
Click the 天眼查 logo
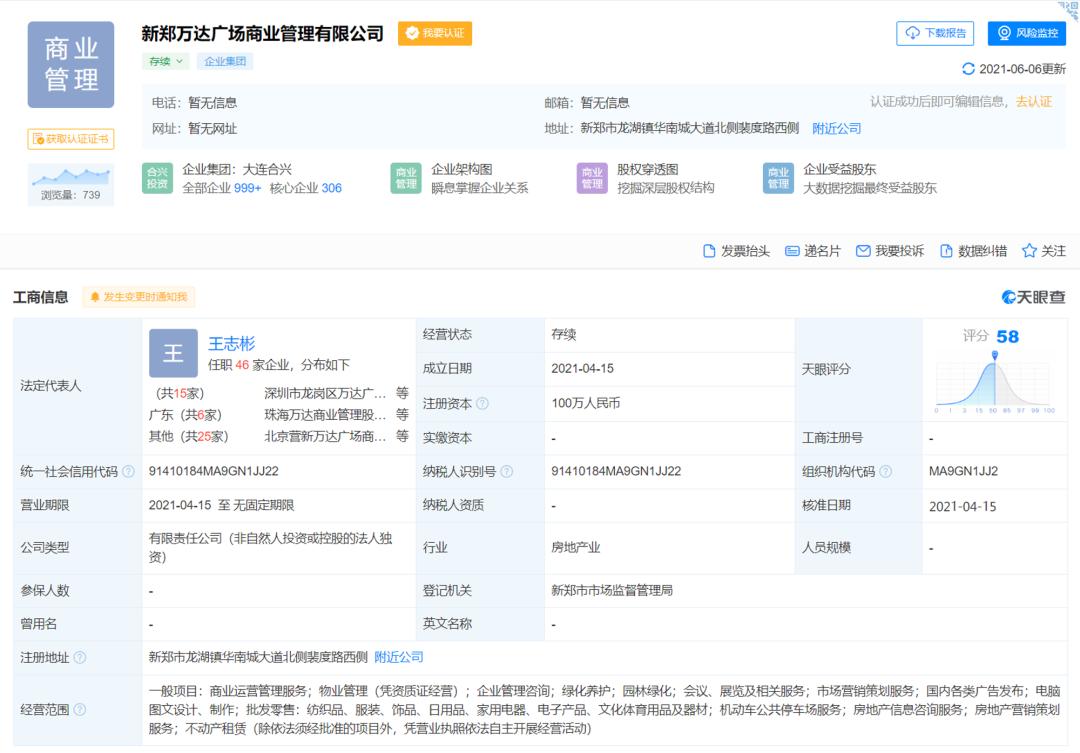point(1033,297)
